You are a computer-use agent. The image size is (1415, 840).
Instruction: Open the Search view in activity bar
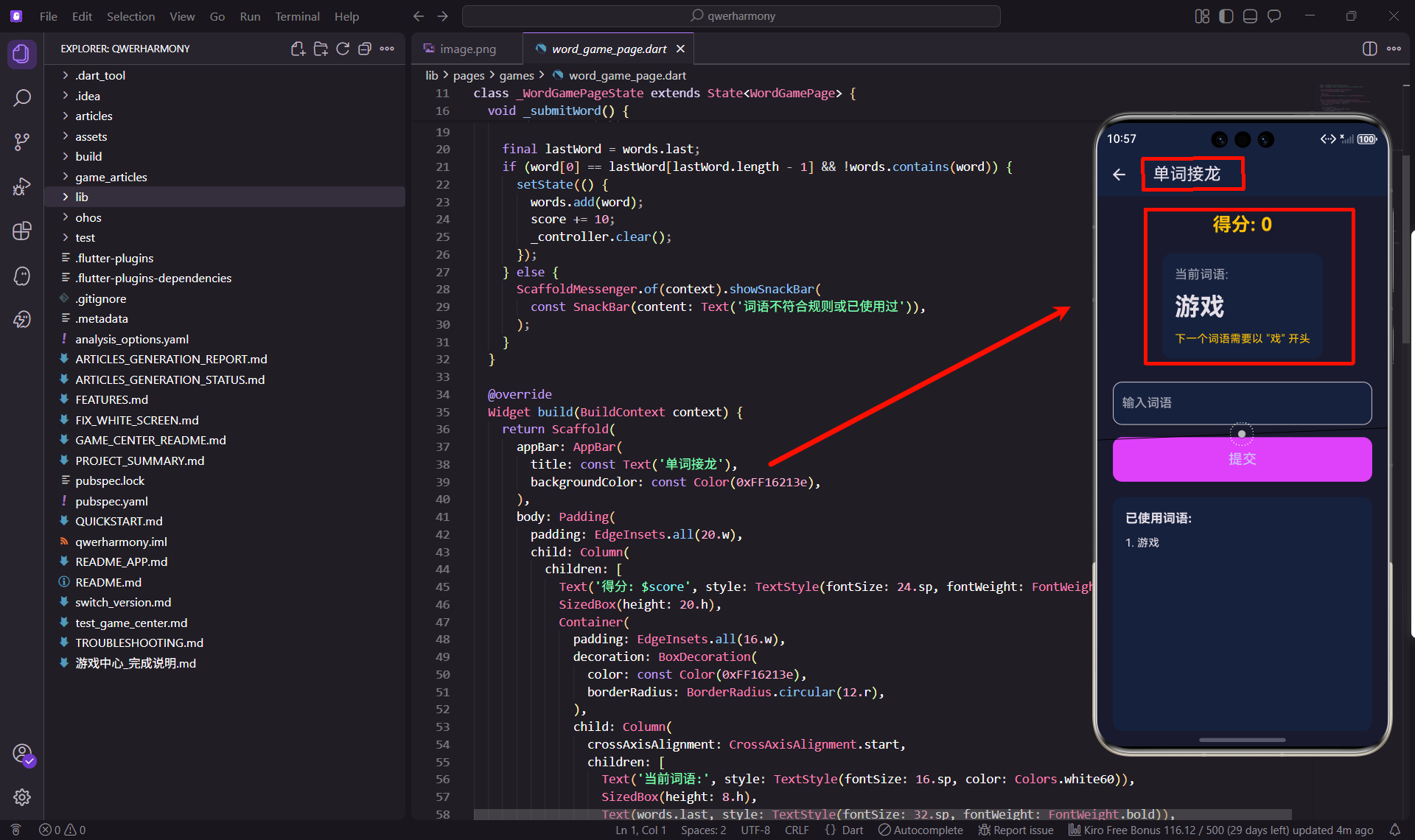[22, 98]
